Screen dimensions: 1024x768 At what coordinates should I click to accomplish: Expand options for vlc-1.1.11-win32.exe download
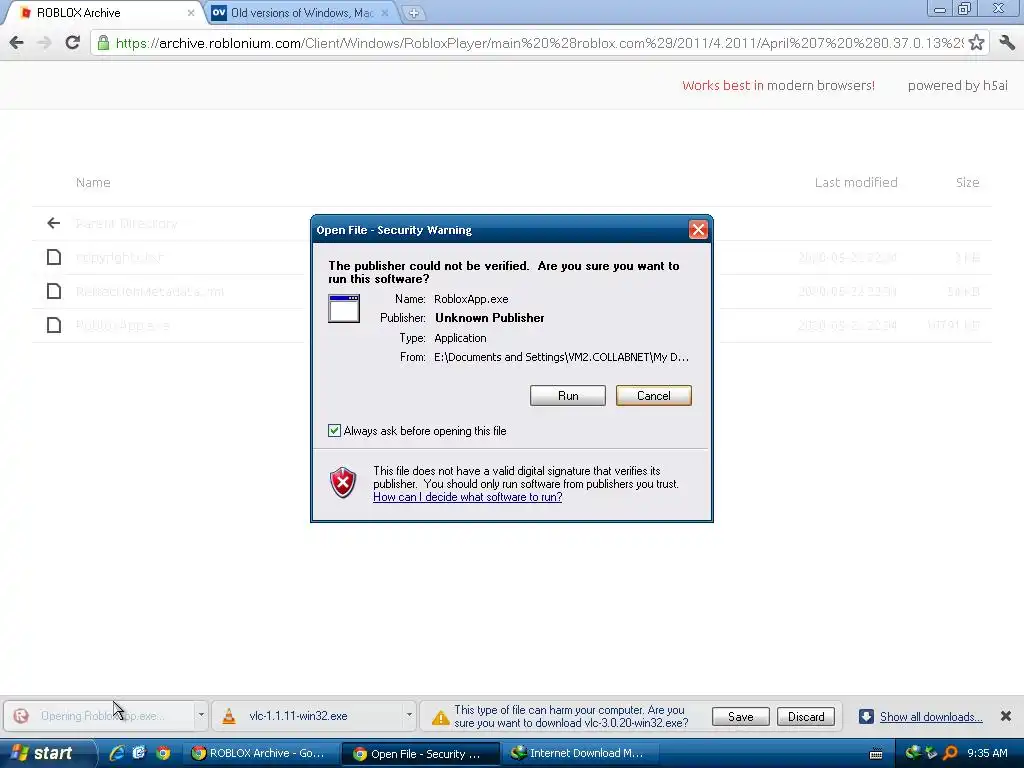(x=409, y=716)
